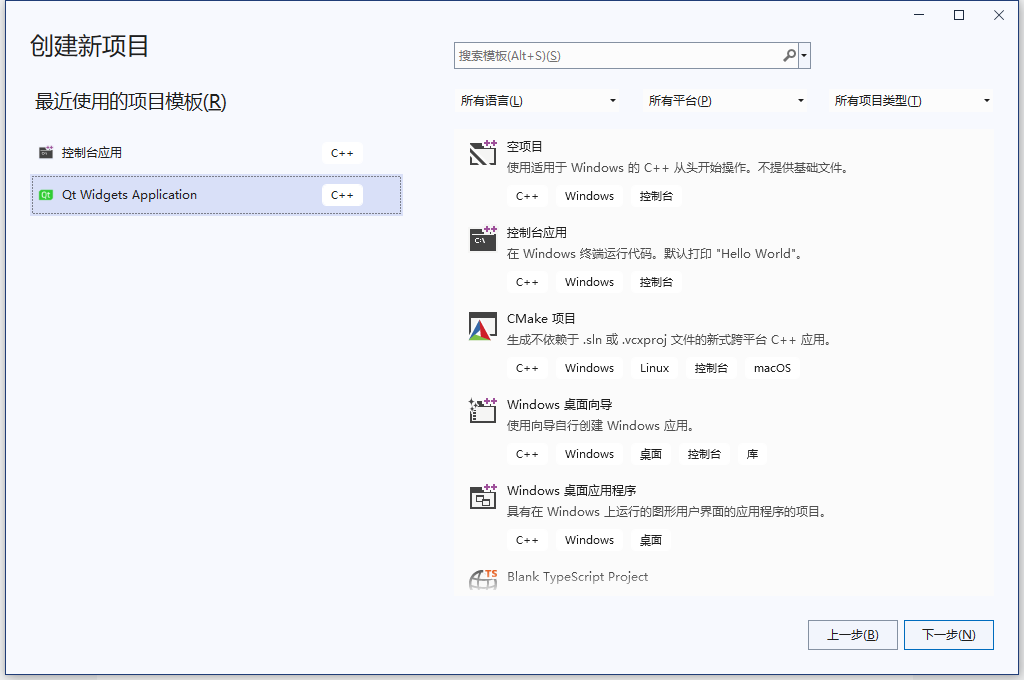Click the 空项目 description text
1024x680 pixels.
coord(679,168)
